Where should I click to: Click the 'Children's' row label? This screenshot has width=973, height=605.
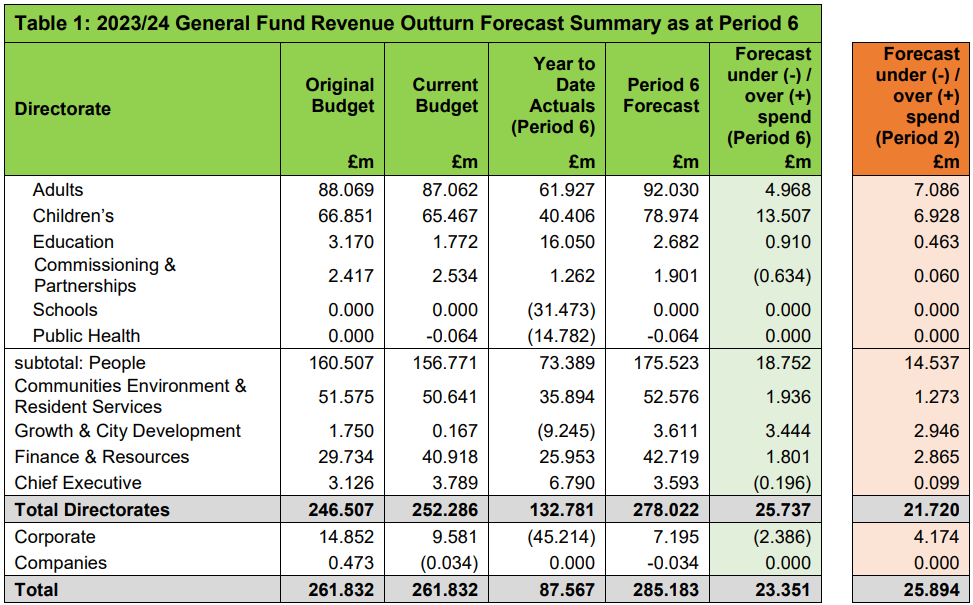(x=73, y=216)
